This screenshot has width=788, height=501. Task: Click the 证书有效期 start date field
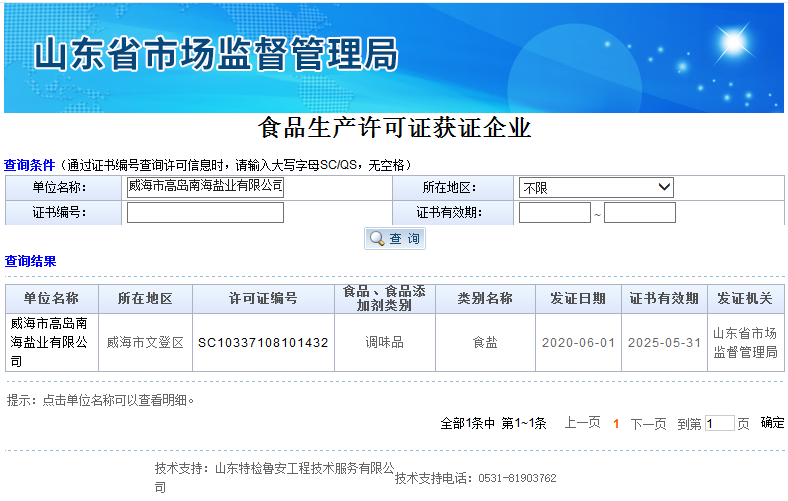pyautogui.click(x=554, y=212)
